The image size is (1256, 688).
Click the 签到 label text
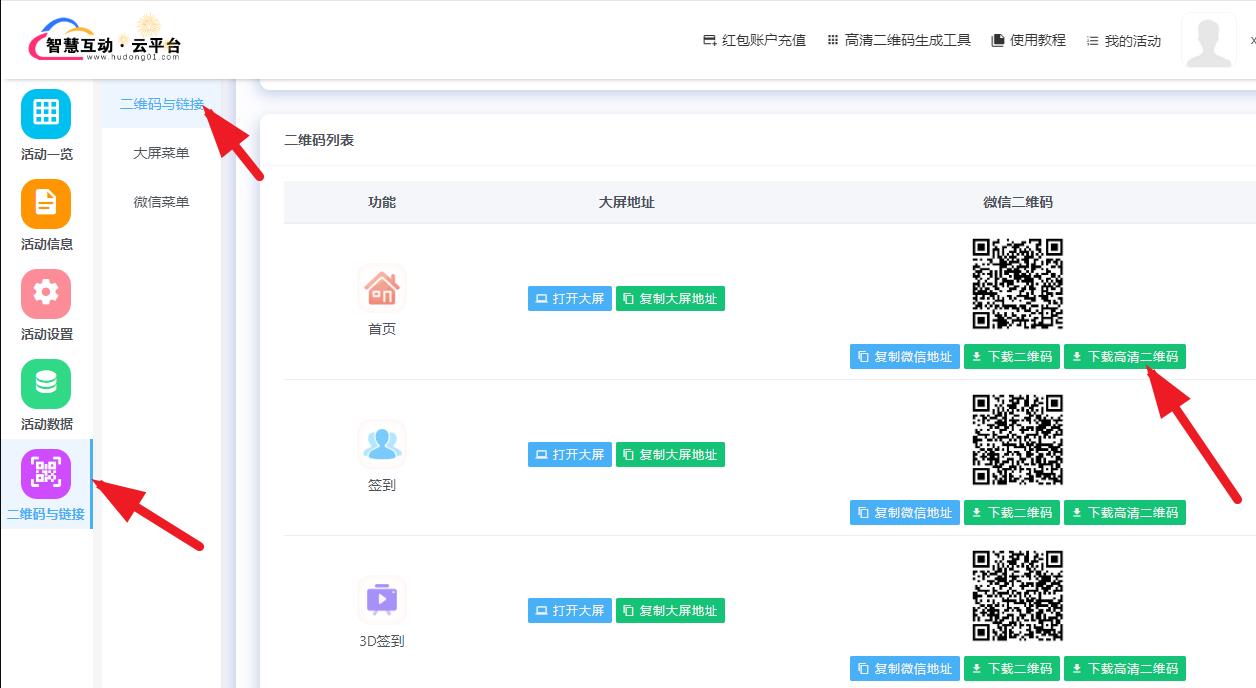tap(382, 485)
